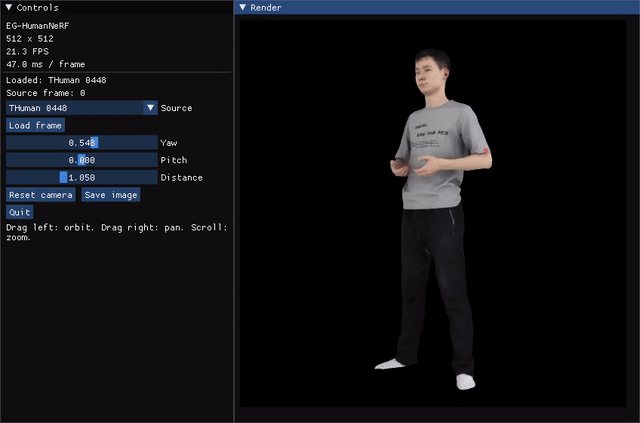
Task: Click the Quit button
Action: pos(20,212)
